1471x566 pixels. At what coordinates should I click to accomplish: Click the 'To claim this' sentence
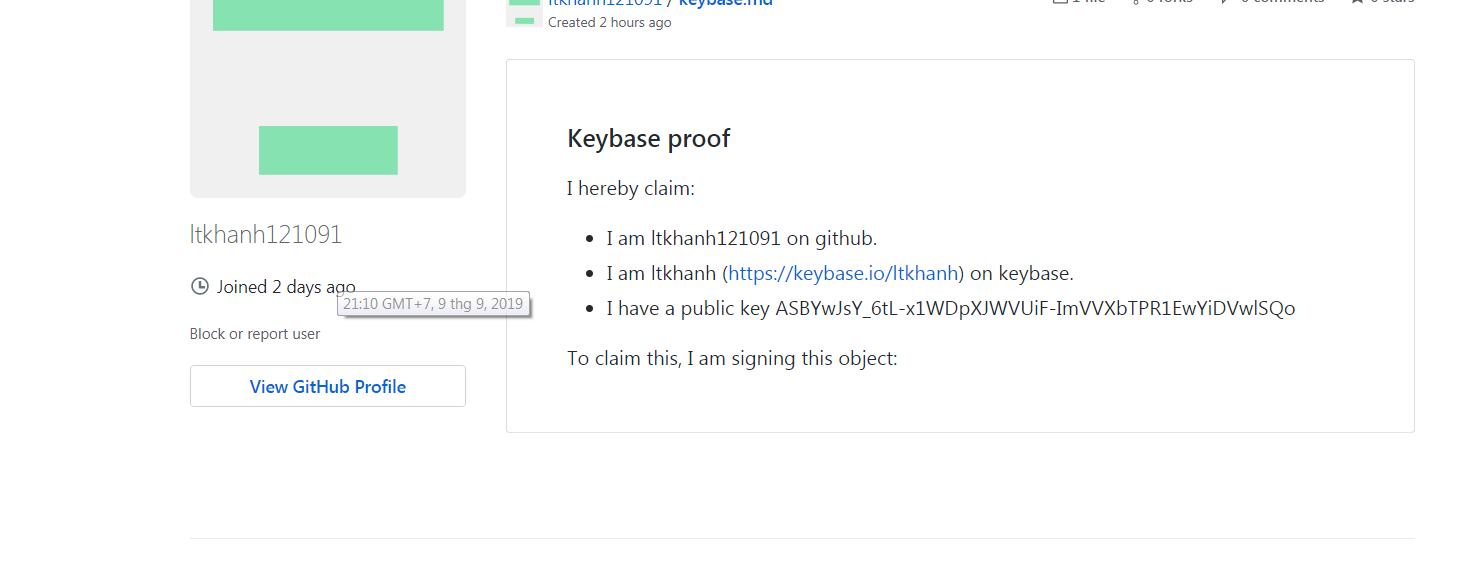(732, 358)
